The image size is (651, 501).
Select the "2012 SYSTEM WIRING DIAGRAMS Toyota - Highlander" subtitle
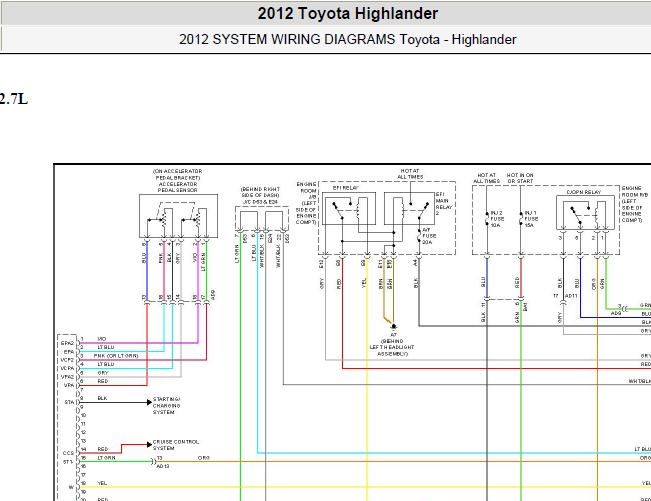pos(348,39)
